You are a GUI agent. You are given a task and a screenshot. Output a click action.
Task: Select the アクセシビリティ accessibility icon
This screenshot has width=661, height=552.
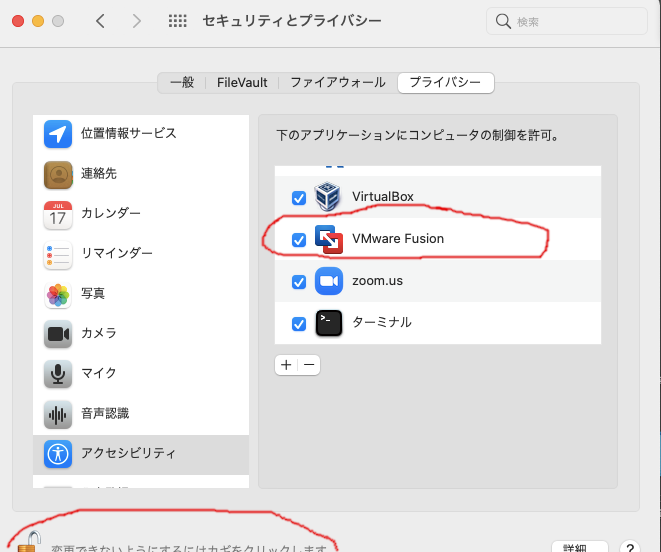point(58,454)
